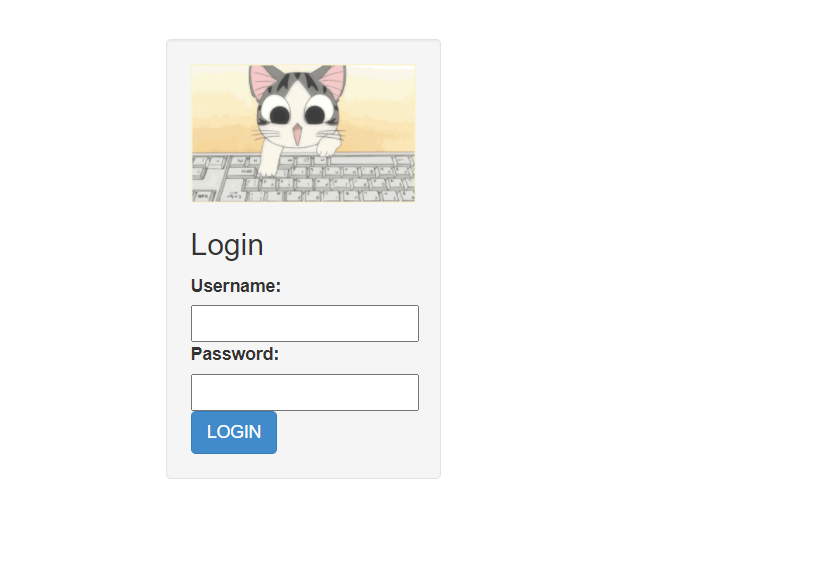The height and width of the screenshot is (574, 814).
Task: Click the cartoon cat banner image
Action: coord(303,133)
